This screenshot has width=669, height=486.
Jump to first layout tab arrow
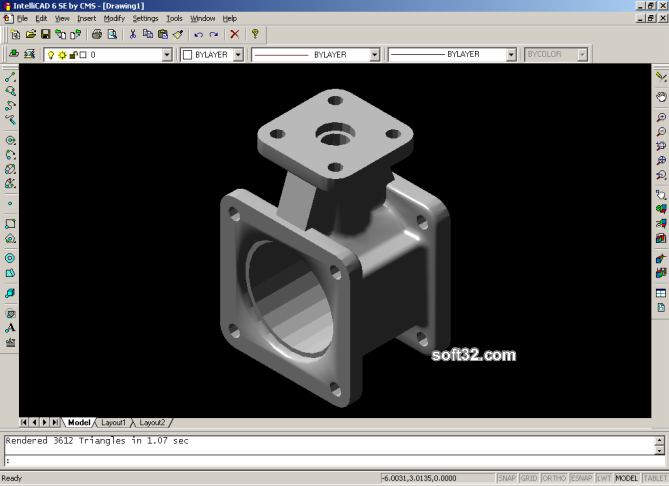click(24, 422)
